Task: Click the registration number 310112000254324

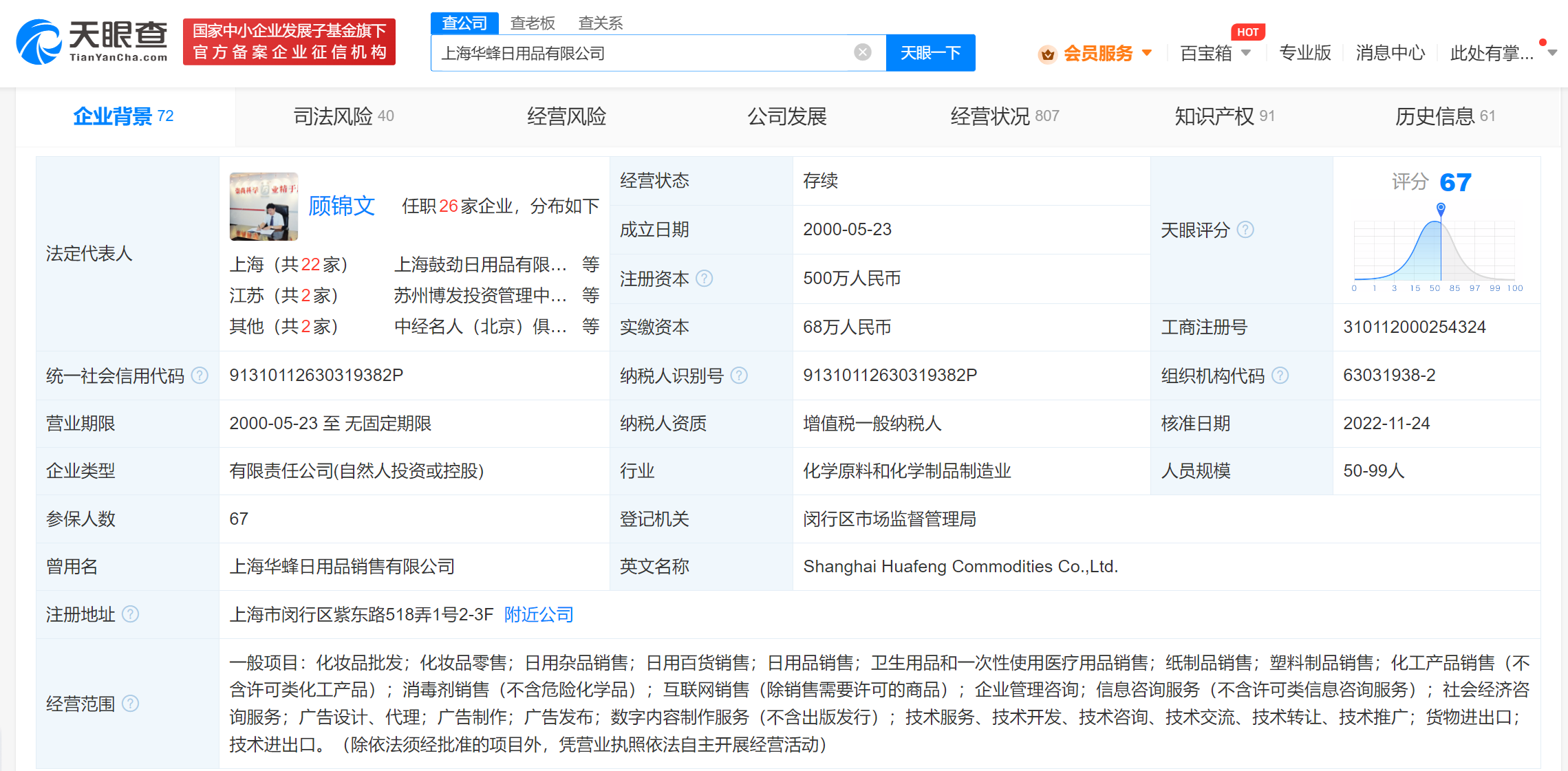Action: pyautogui.click(x=1415, y=327)
